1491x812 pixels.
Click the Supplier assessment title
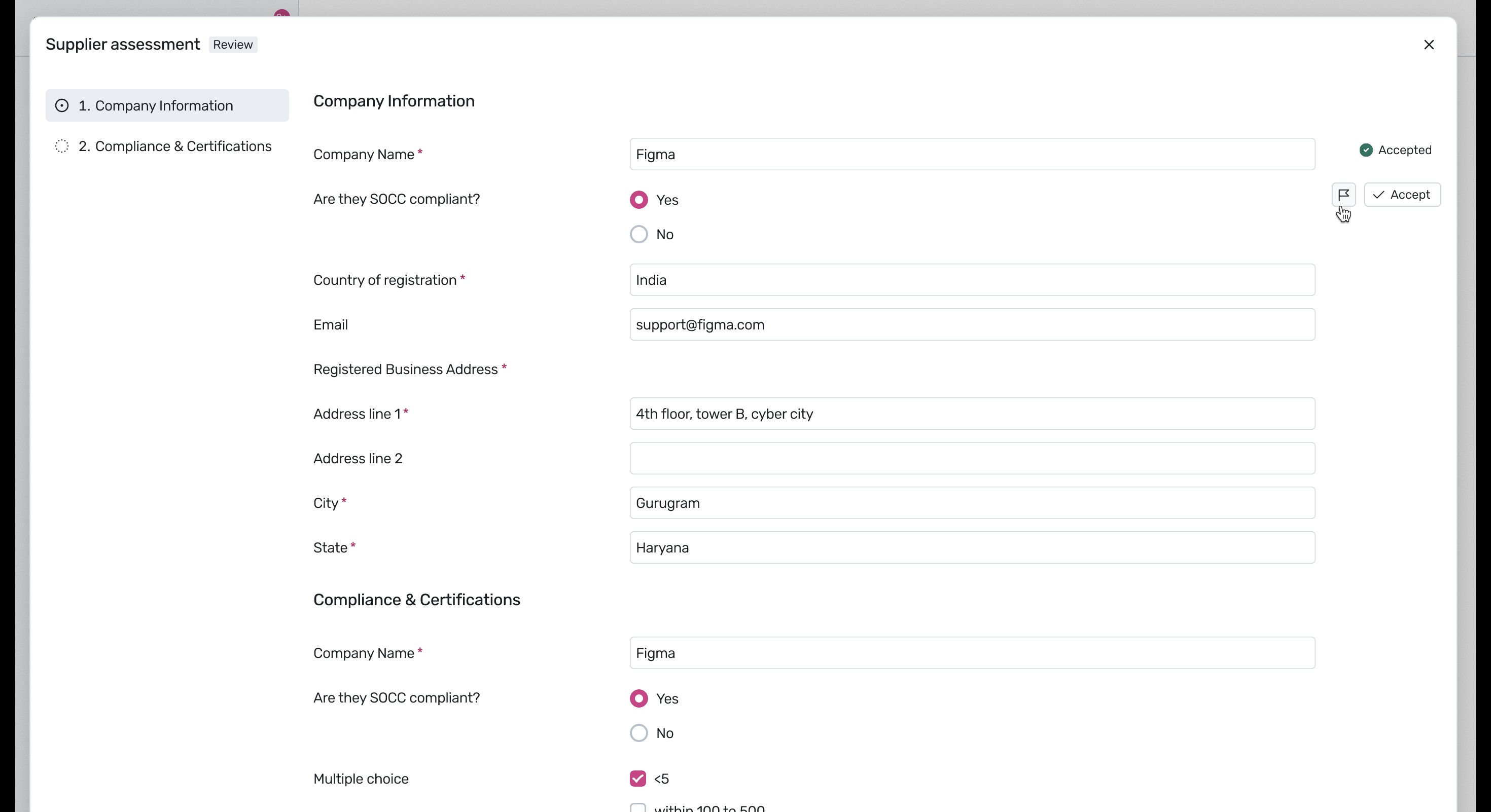coord(123,45)
